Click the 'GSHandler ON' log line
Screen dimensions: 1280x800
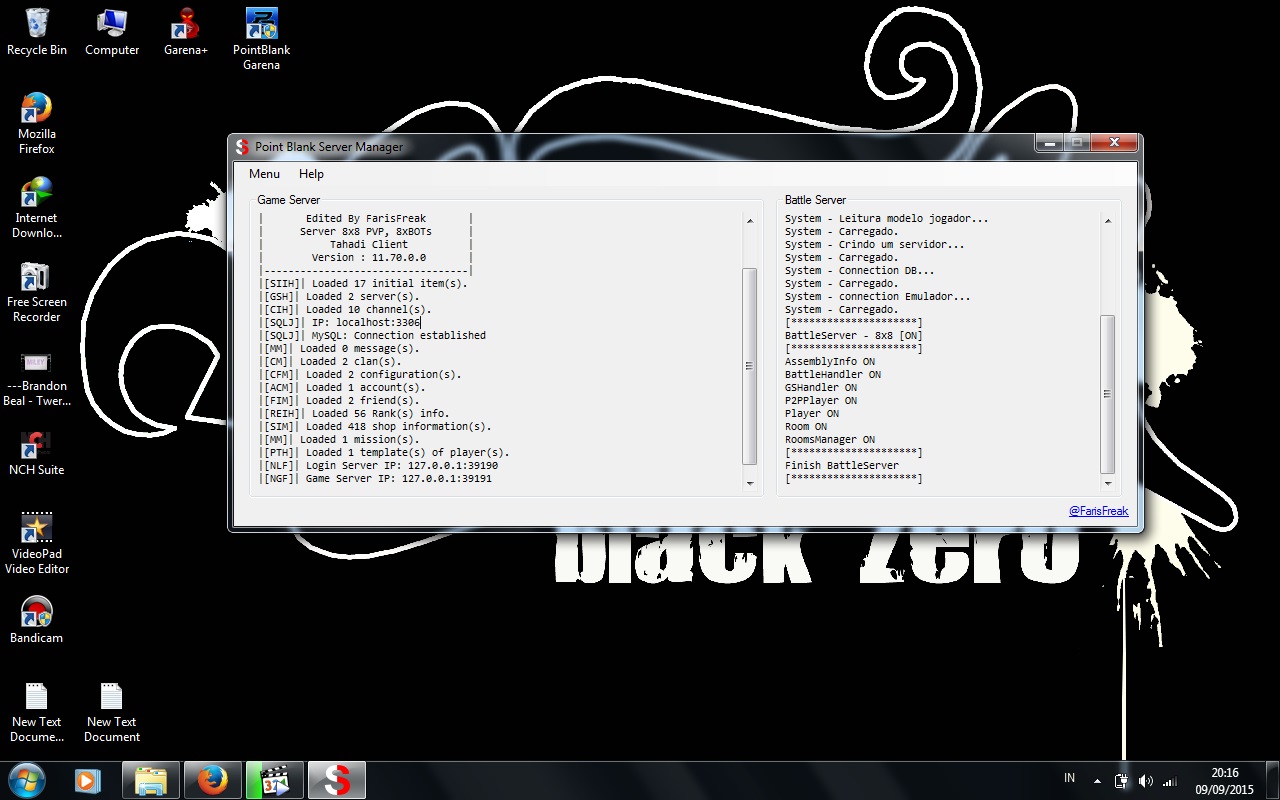click(821, 387)
